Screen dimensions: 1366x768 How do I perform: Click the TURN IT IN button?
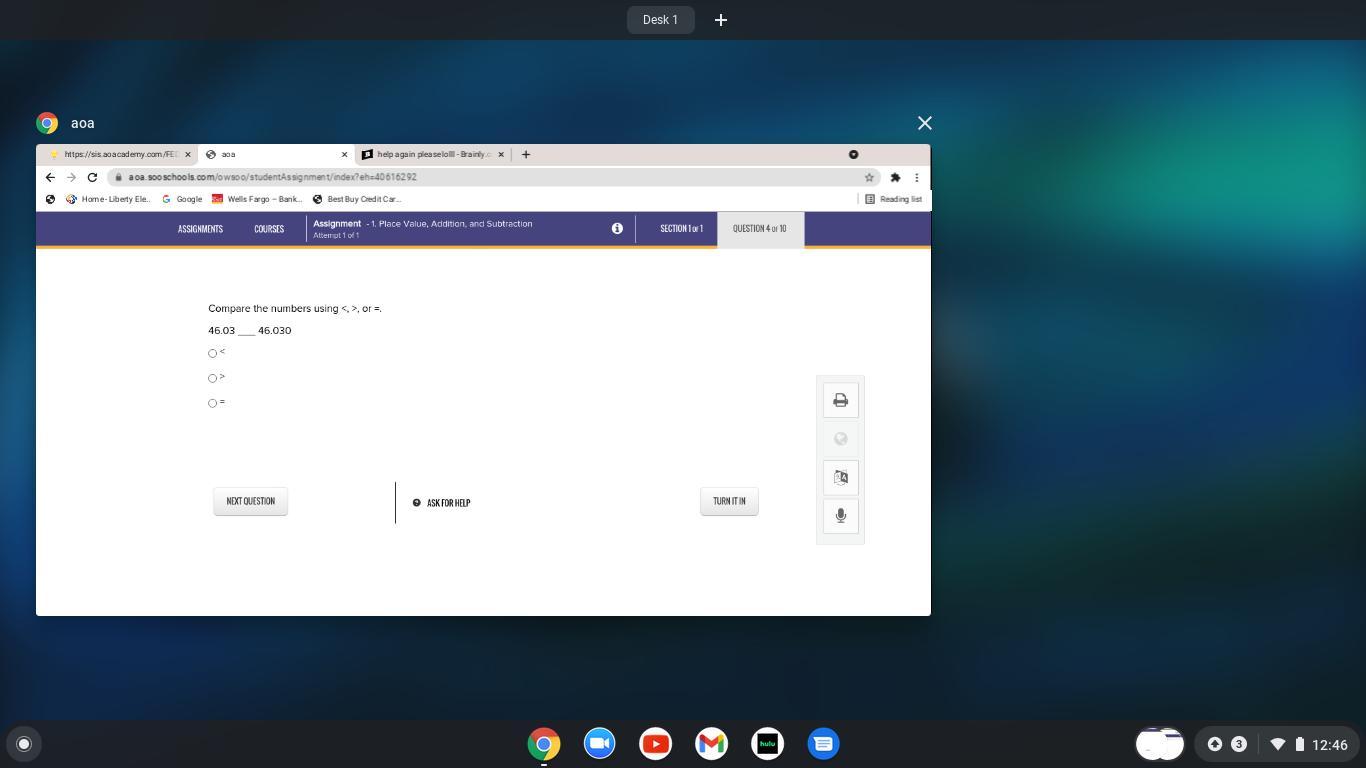(729, 501)
